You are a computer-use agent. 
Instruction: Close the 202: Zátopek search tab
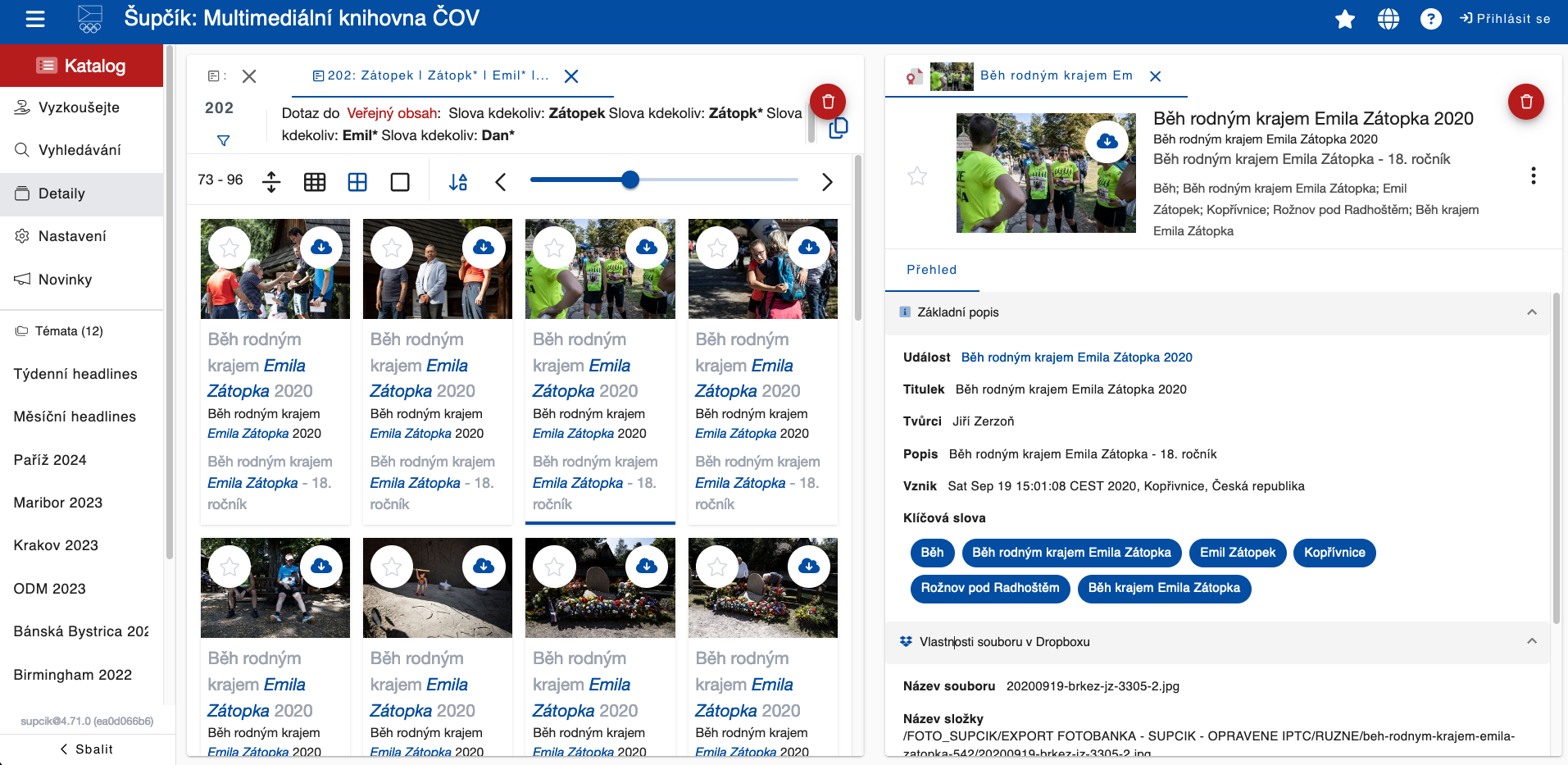pos(571,76)
